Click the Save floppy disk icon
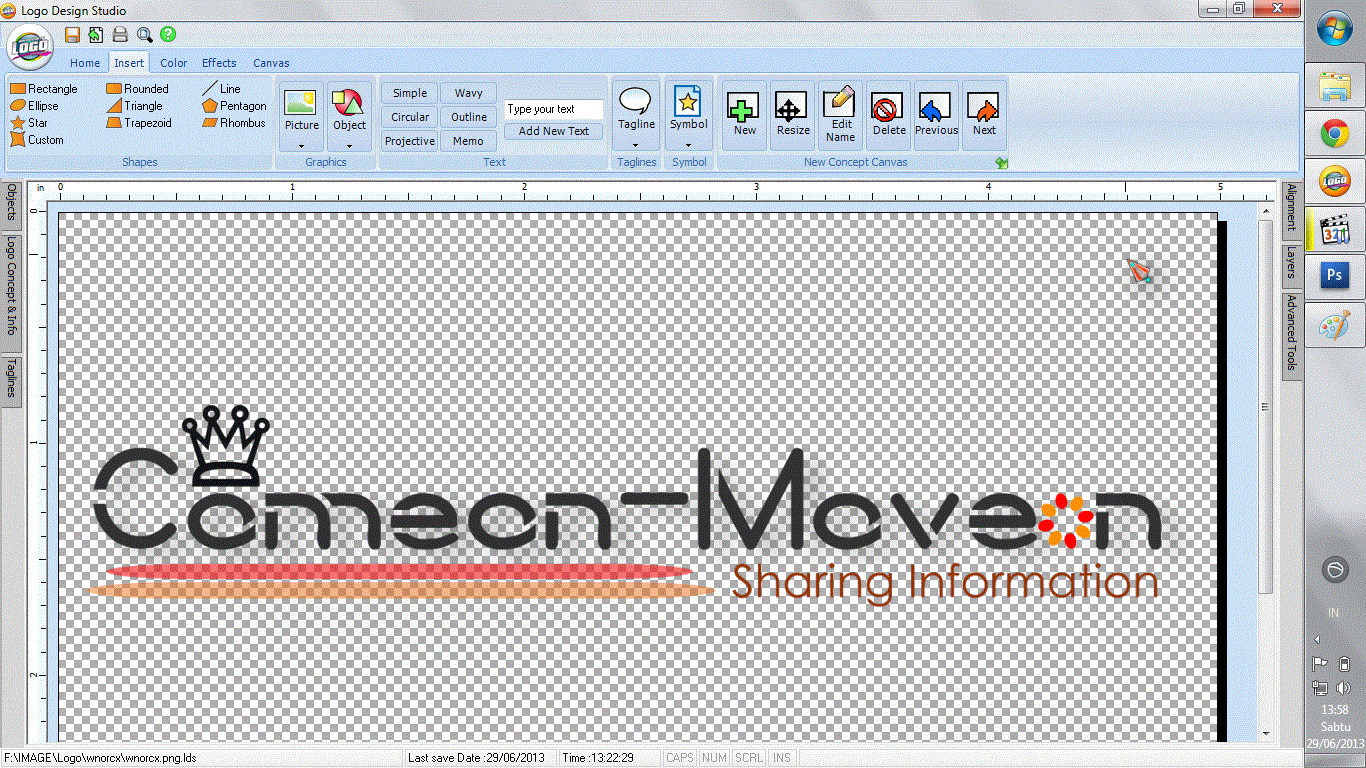This screenshot has width=1366, height=768. tap(73, 35)
